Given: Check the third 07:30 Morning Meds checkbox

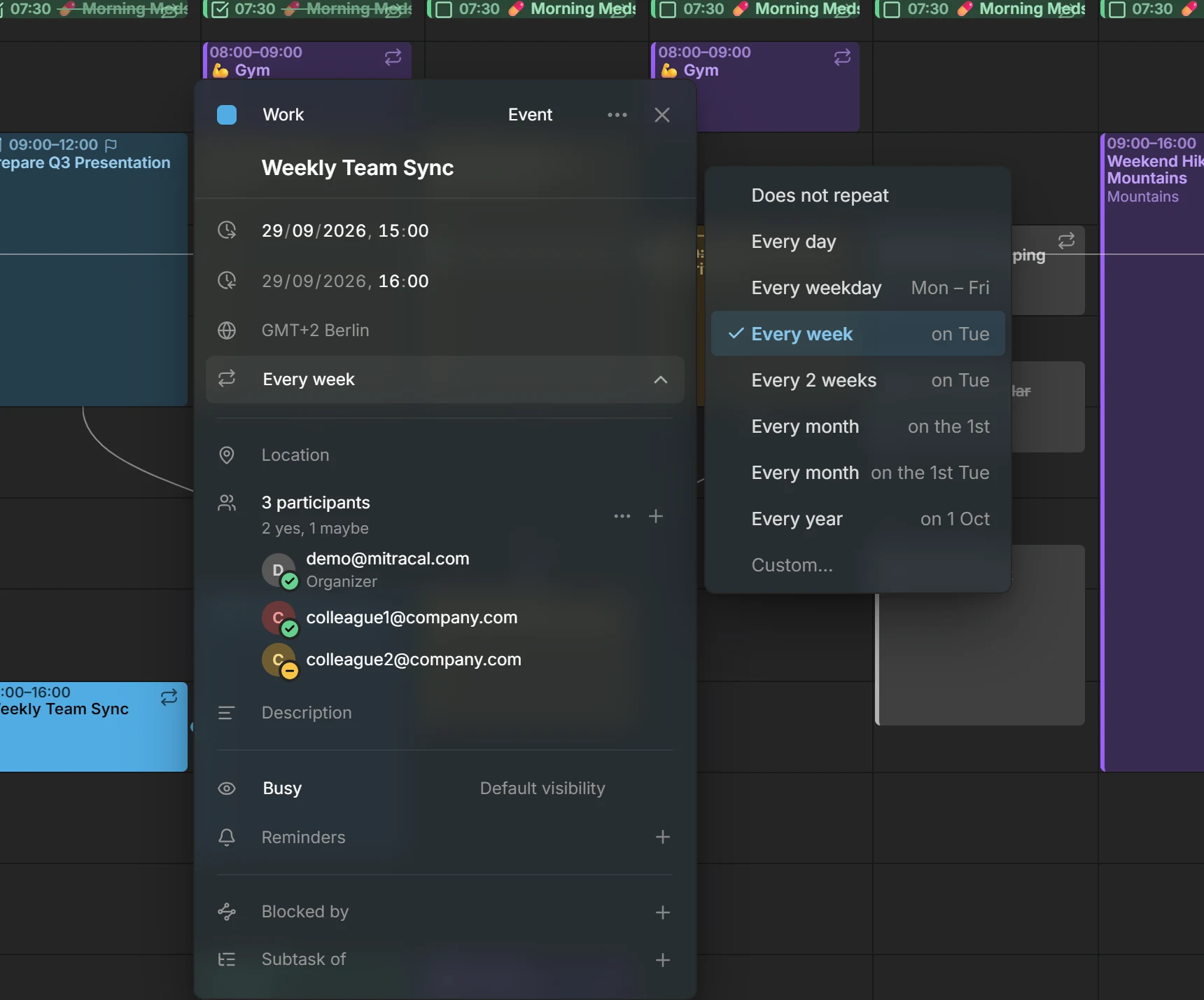Looking at the screenshot, I should pyautogui.click(x=444, y=9).
